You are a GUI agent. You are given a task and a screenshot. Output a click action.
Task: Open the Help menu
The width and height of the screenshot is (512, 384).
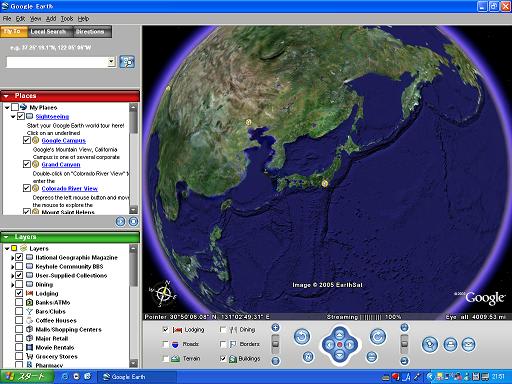pos(83,19)
